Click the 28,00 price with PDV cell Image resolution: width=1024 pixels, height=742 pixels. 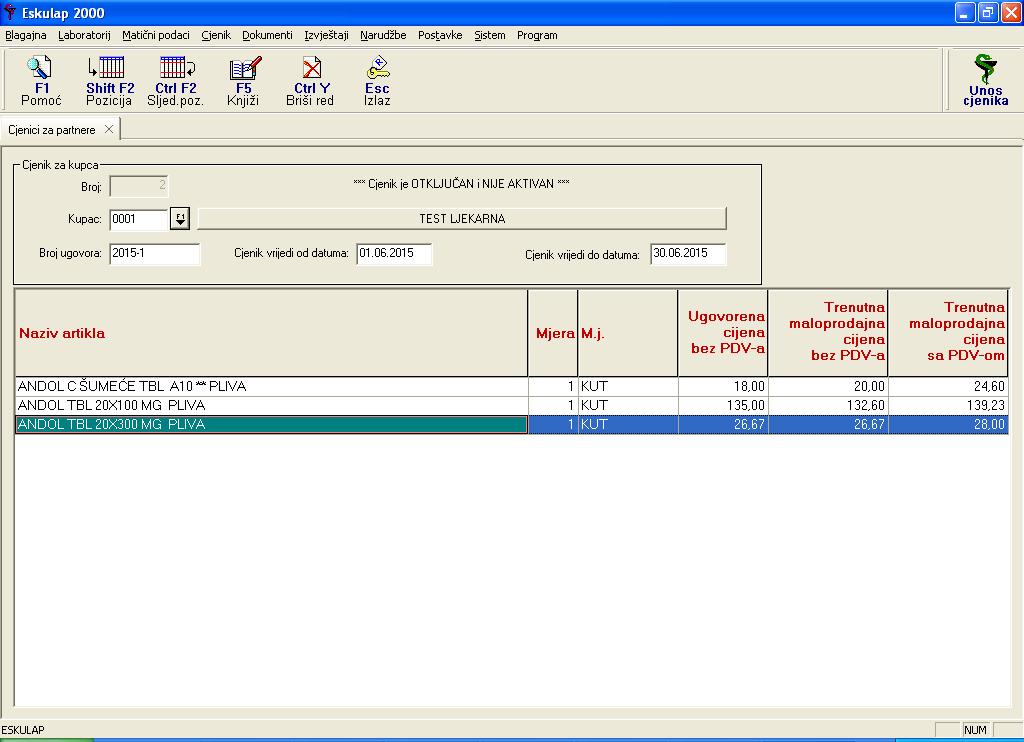point(948,424)
